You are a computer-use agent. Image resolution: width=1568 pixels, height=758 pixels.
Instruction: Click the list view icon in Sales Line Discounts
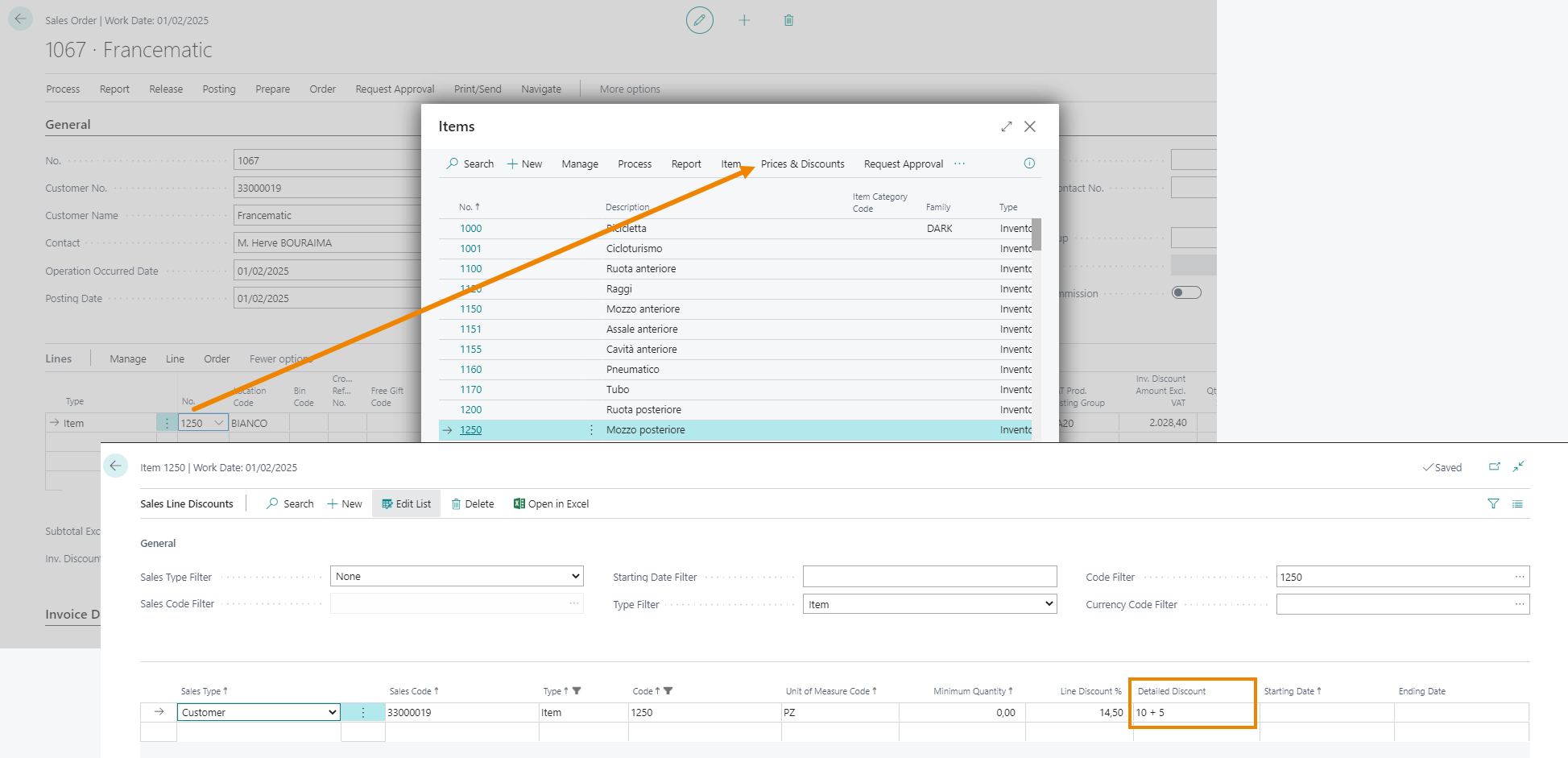coord(1517,503)
